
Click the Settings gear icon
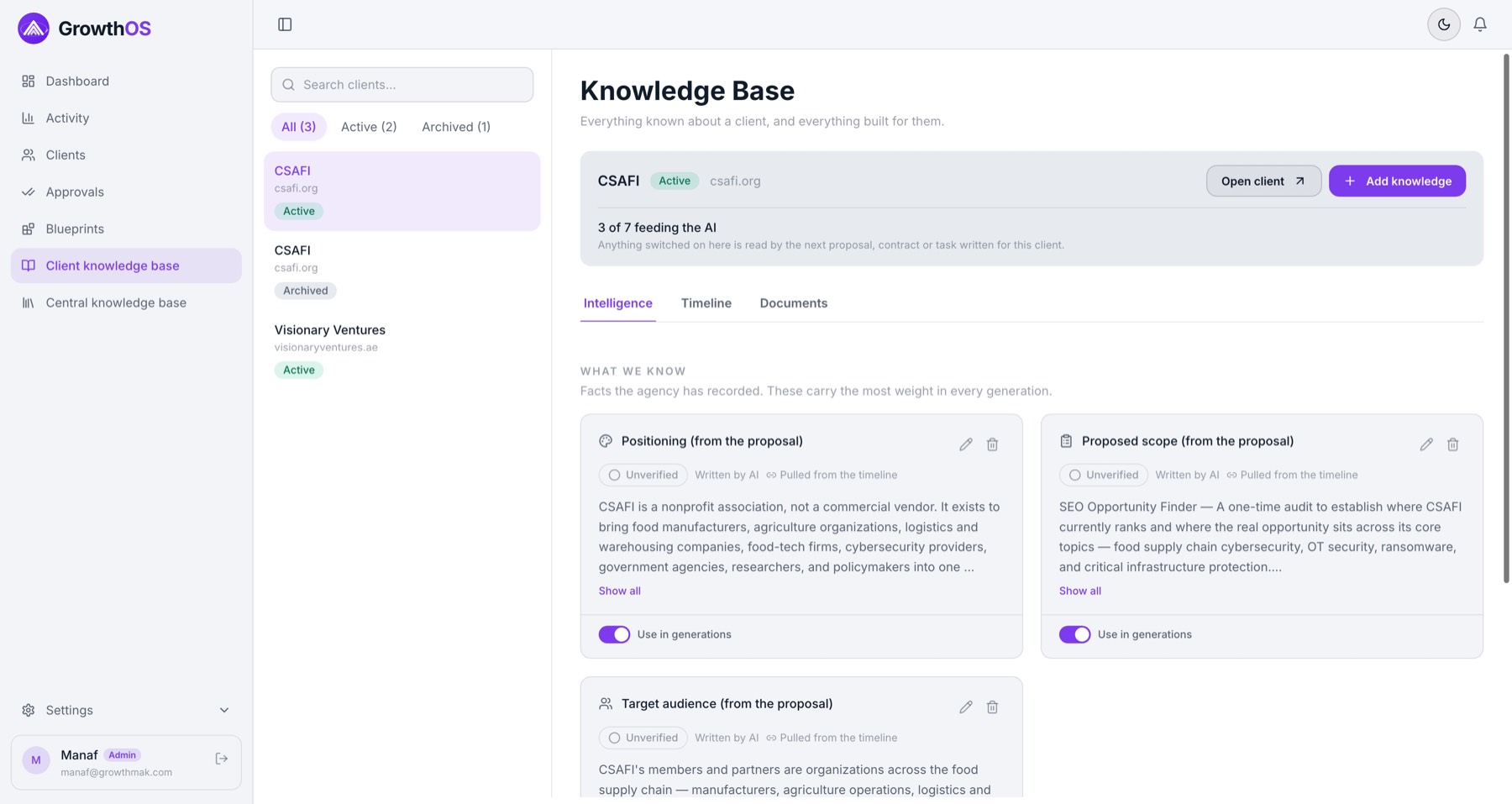click(x=29, y=710)
